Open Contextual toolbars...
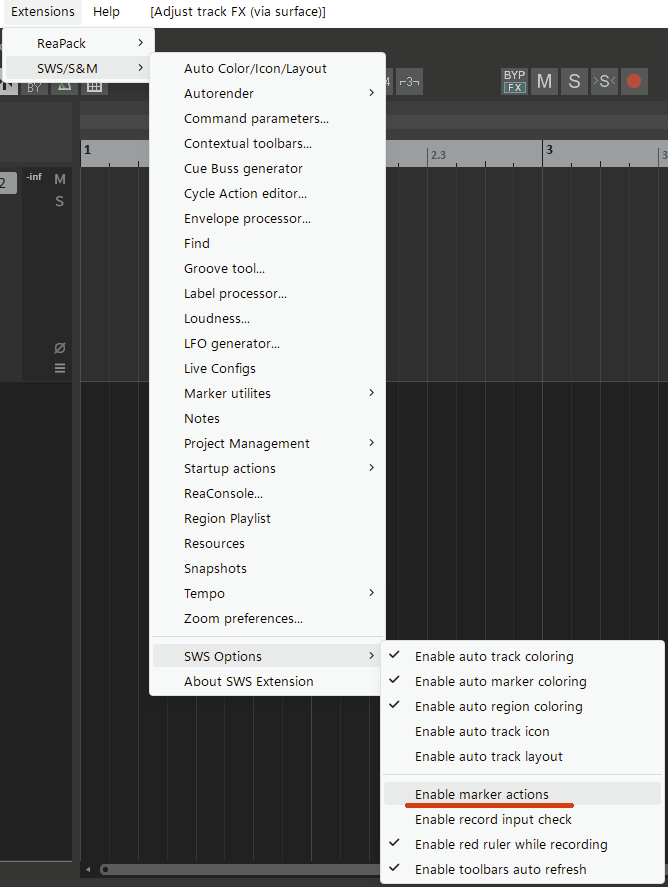Image resolution: width=668 pixels, height=887 pixels. pos(268,143)
